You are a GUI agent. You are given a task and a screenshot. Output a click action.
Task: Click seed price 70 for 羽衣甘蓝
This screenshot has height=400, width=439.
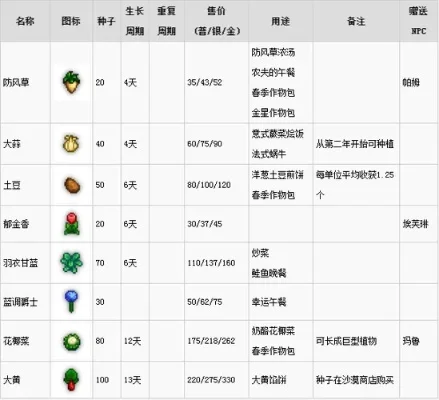pyautogui.click(x=100, y=263)
